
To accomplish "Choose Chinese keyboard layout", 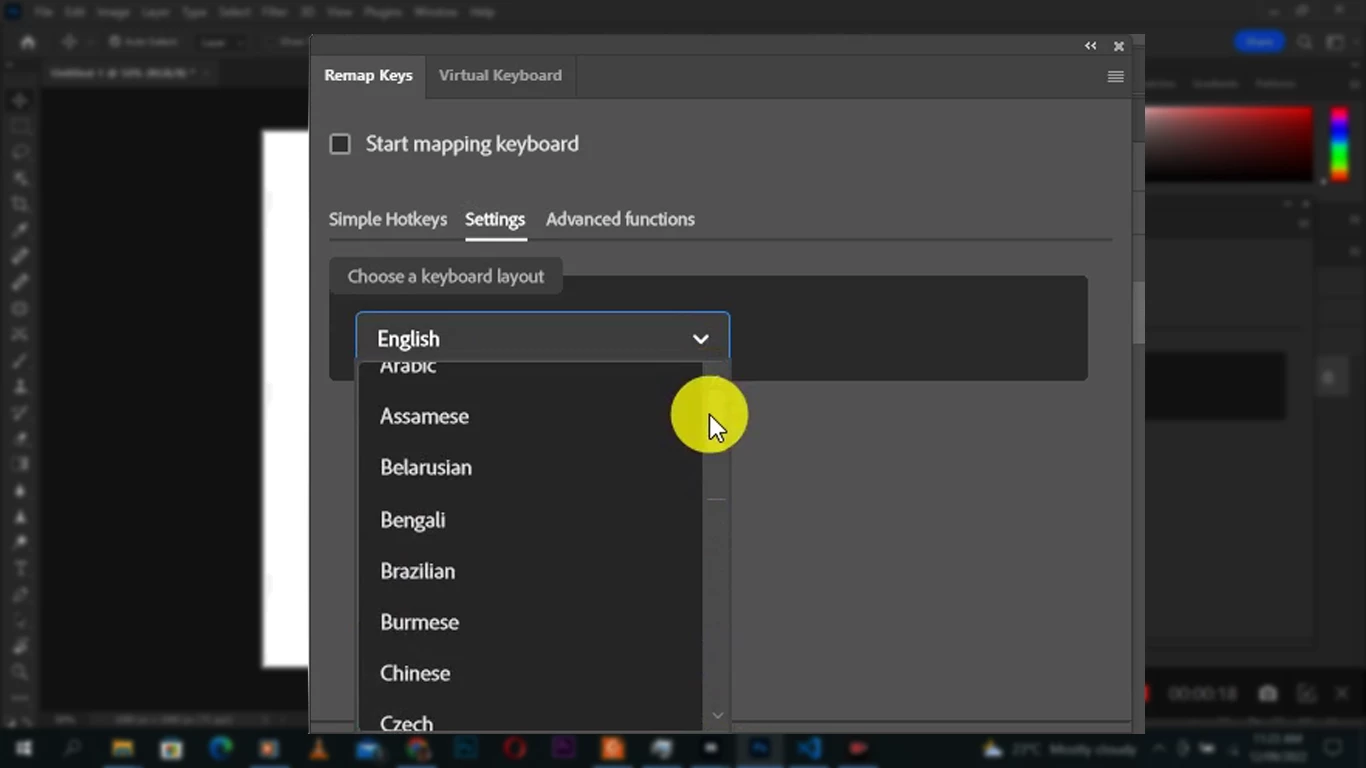I will 531,673.
